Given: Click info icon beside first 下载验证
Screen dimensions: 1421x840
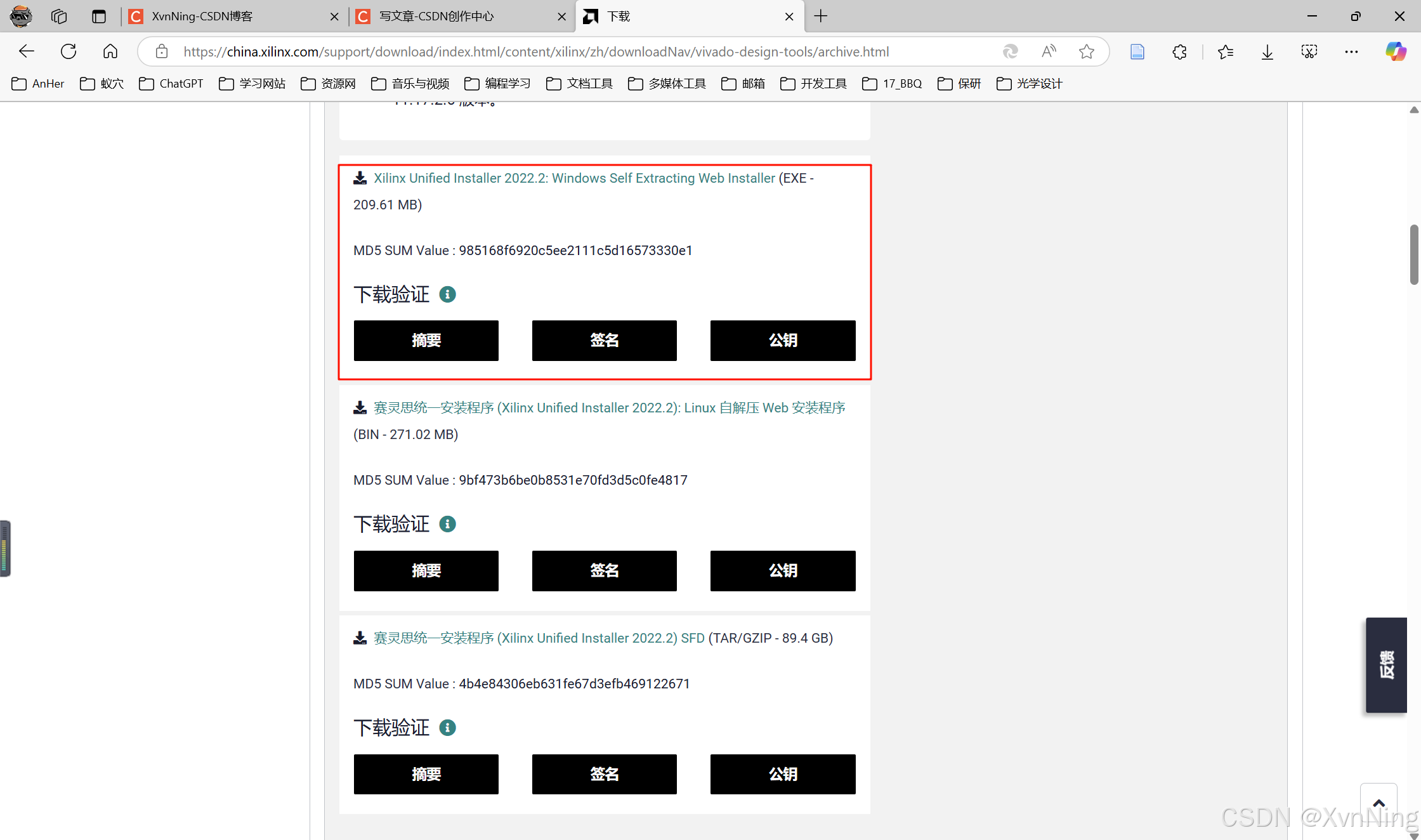Looking at the screenshot, I should point(447,294).
